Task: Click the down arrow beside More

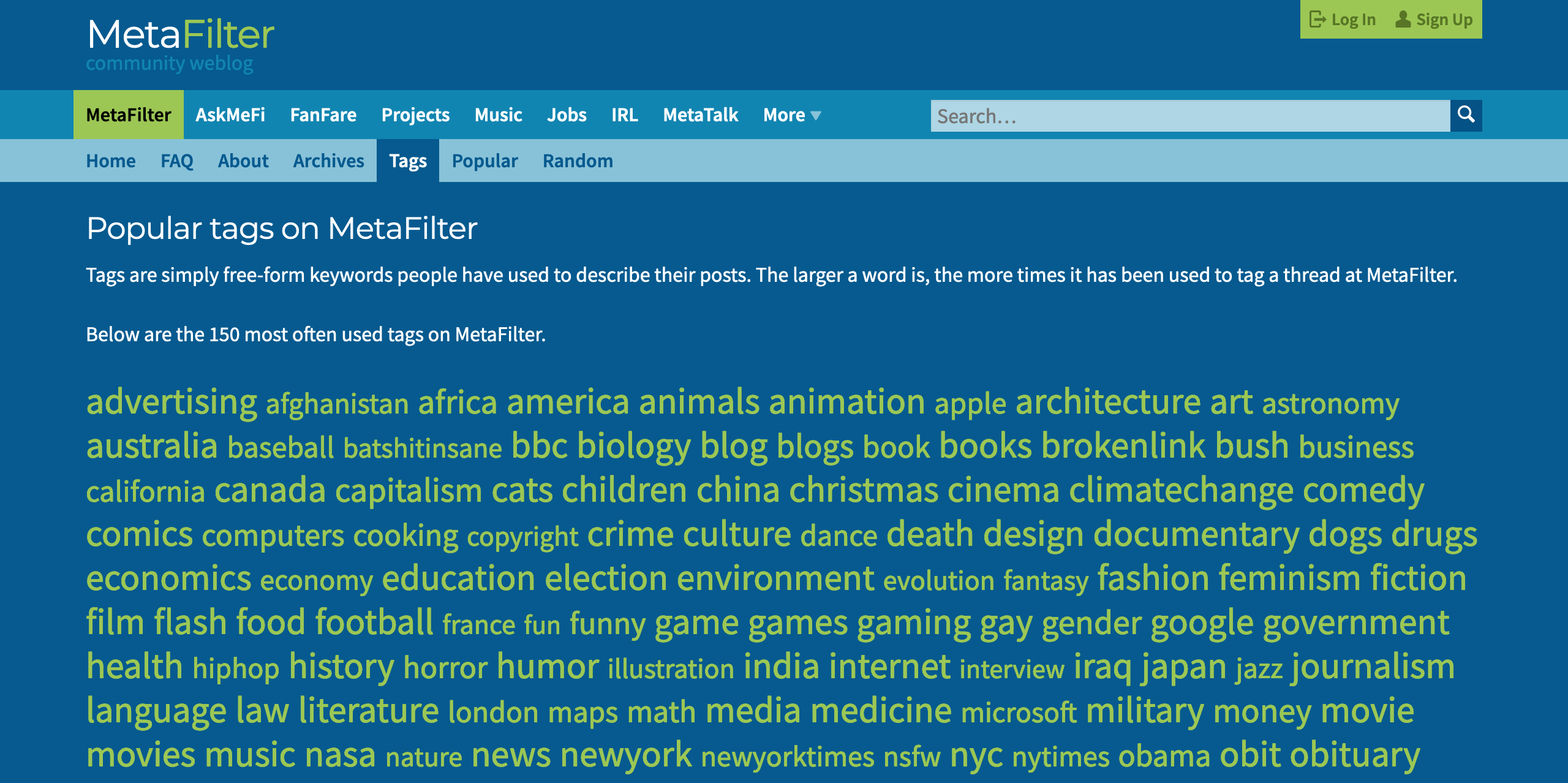Action: coord(815,115)
